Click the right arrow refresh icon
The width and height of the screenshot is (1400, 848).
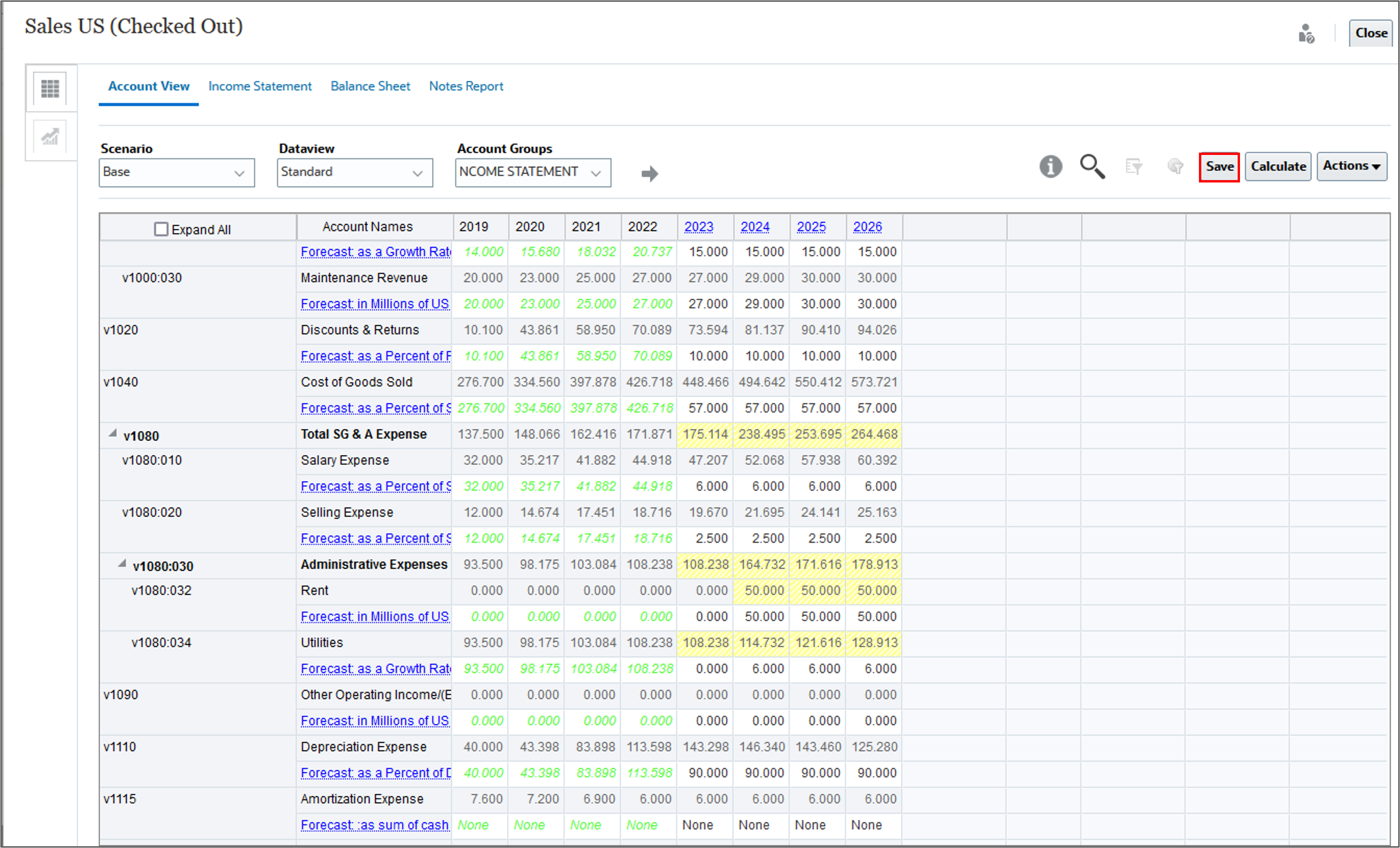(649, 173)
